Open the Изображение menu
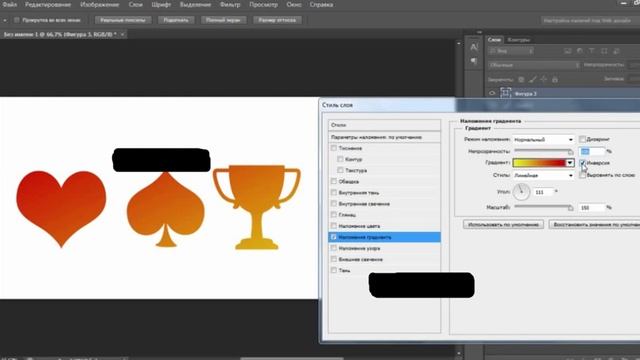Image resolution: width=640 pixels, height=360 pixels. pyautogui.click(x=100, y=5)
